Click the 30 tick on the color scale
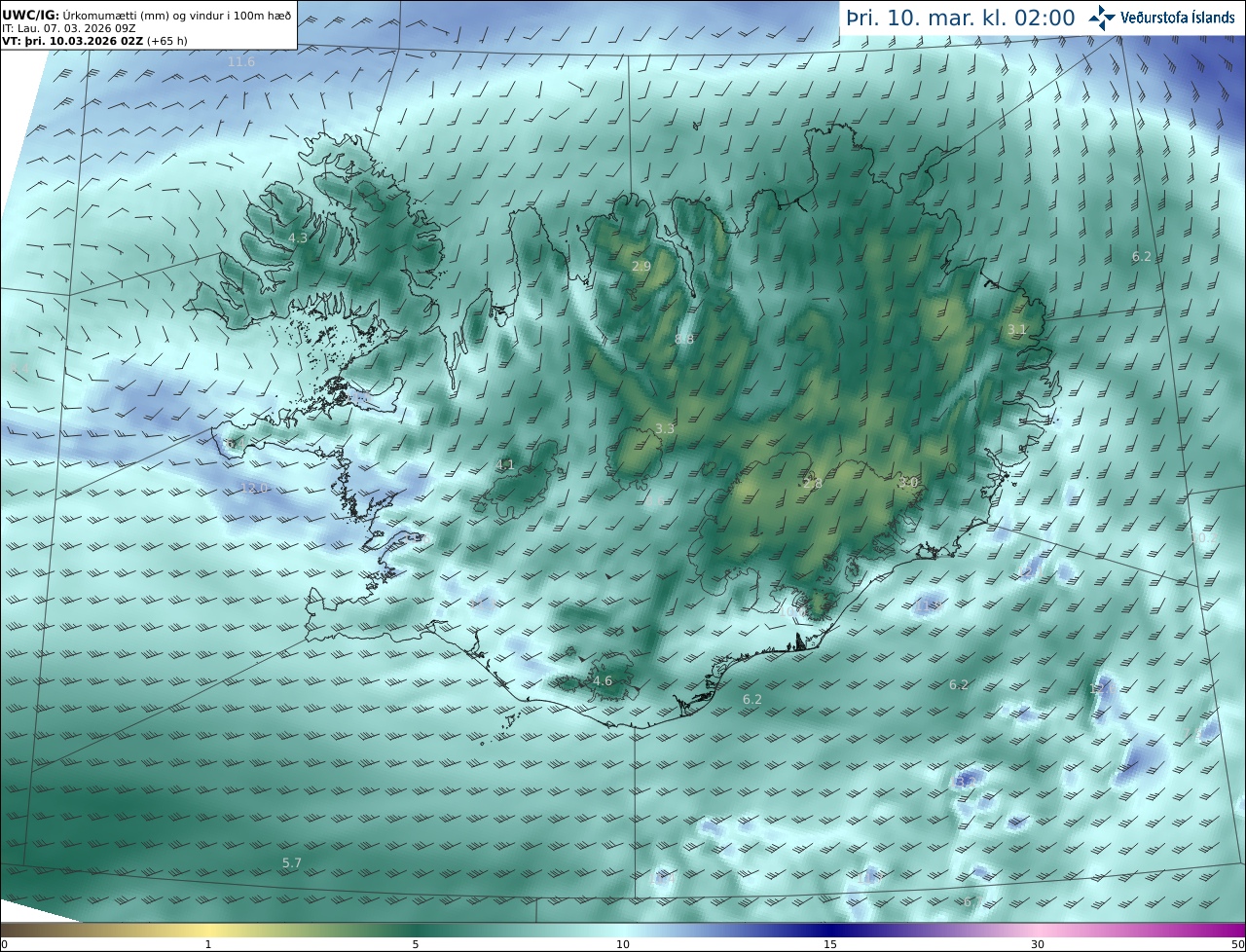This screenshot has width=1246, height=952. coord(1038,944)
